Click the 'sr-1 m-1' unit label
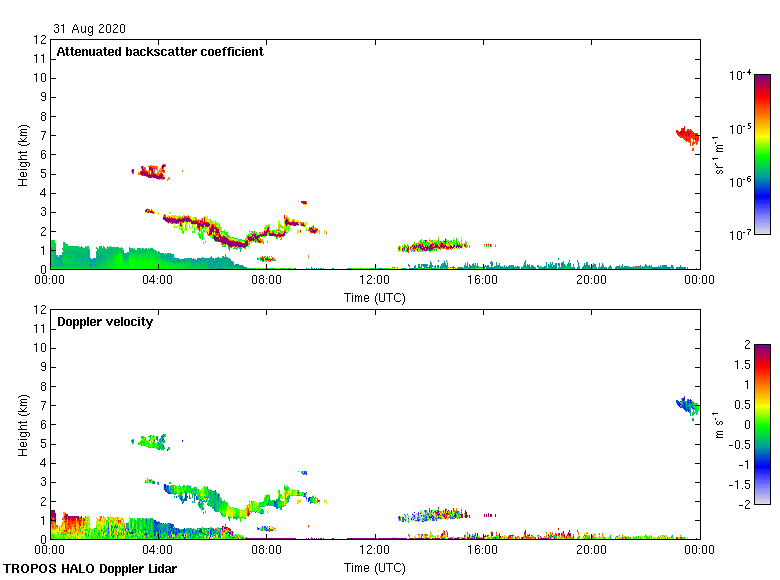Screen dimensions: 780x580 (x=718, y=155)
